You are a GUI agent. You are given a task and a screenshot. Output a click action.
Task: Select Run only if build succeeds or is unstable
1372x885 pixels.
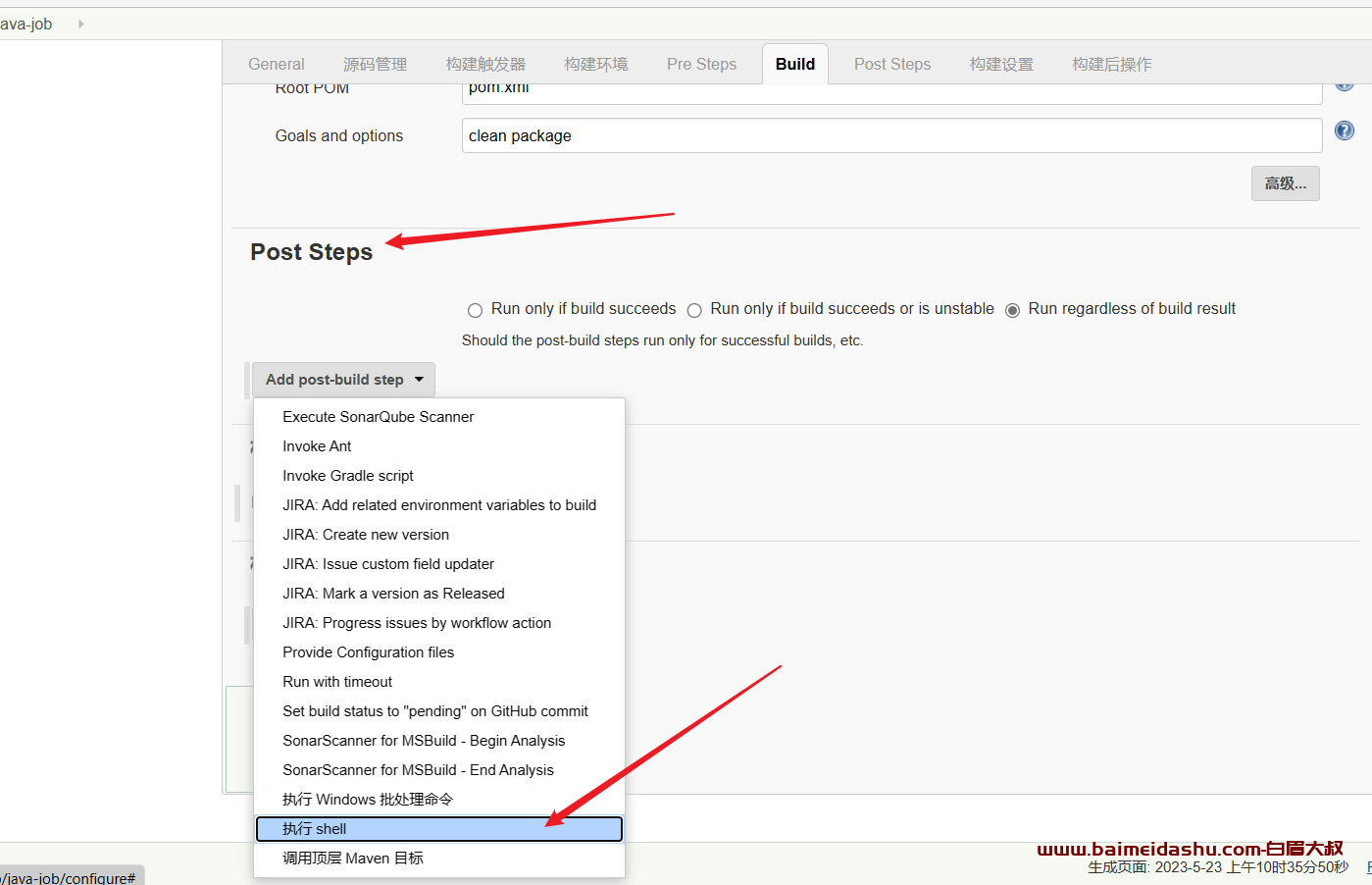(694, 310)
